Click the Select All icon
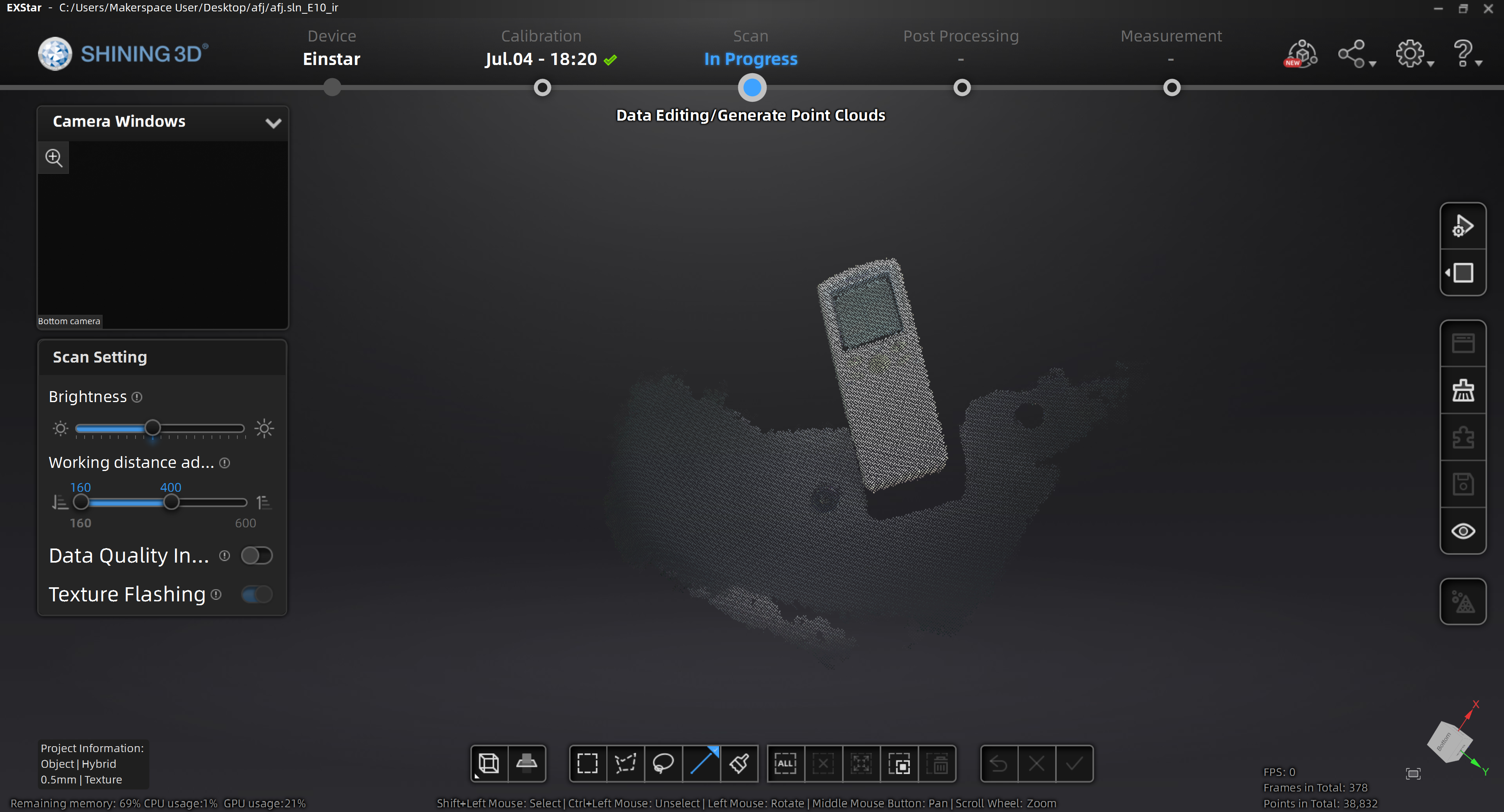The height and width of the screenshot is (812, 1504). (785, 763)
